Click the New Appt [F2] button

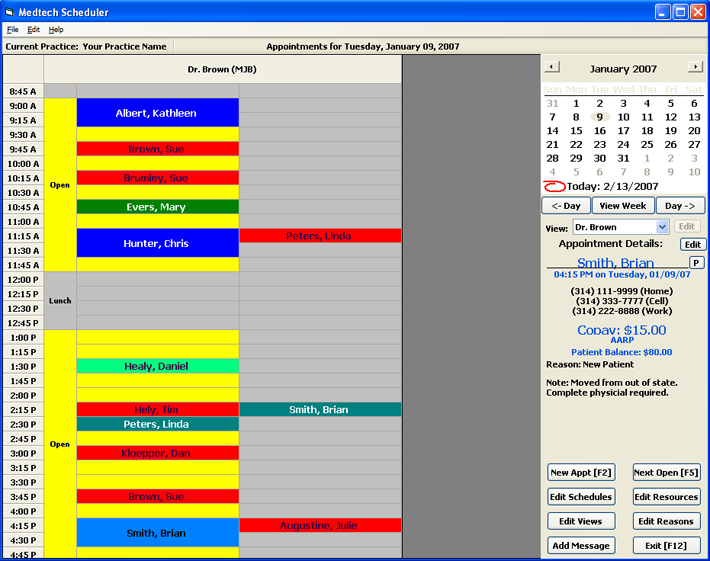coord(581,473)
